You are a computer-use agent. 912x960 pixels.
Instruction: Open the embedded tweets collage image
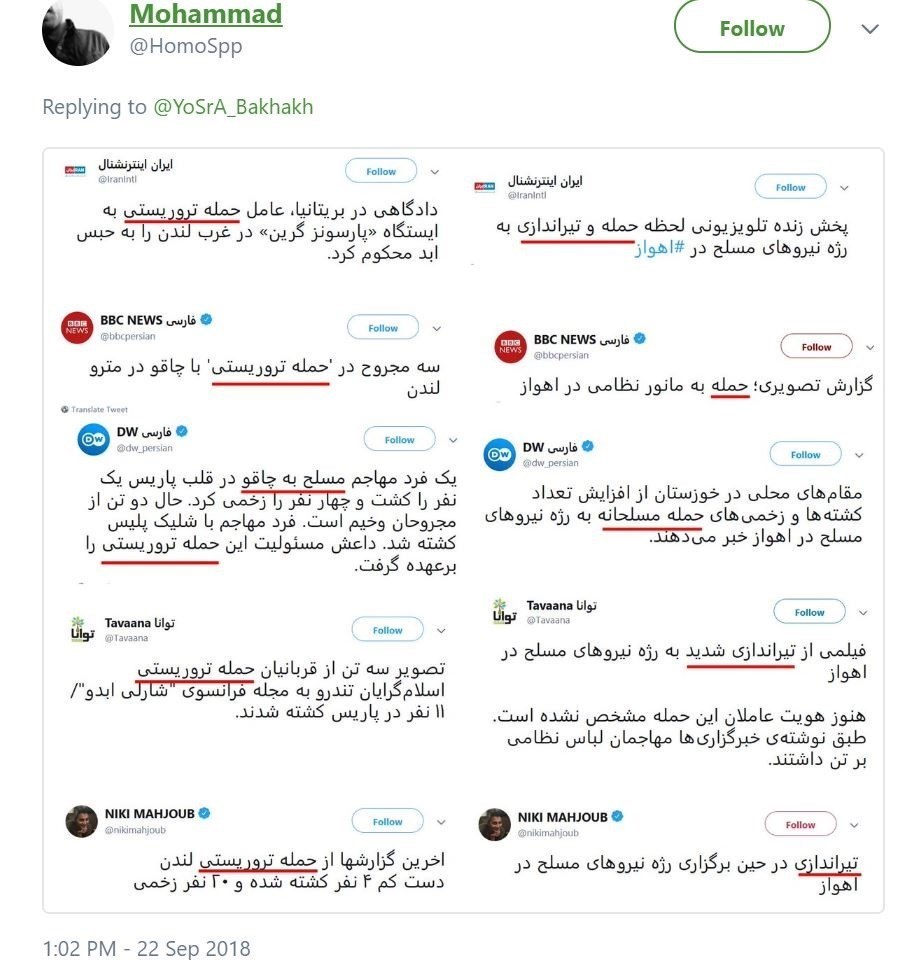pyautogui.click(x=463, y=530)
